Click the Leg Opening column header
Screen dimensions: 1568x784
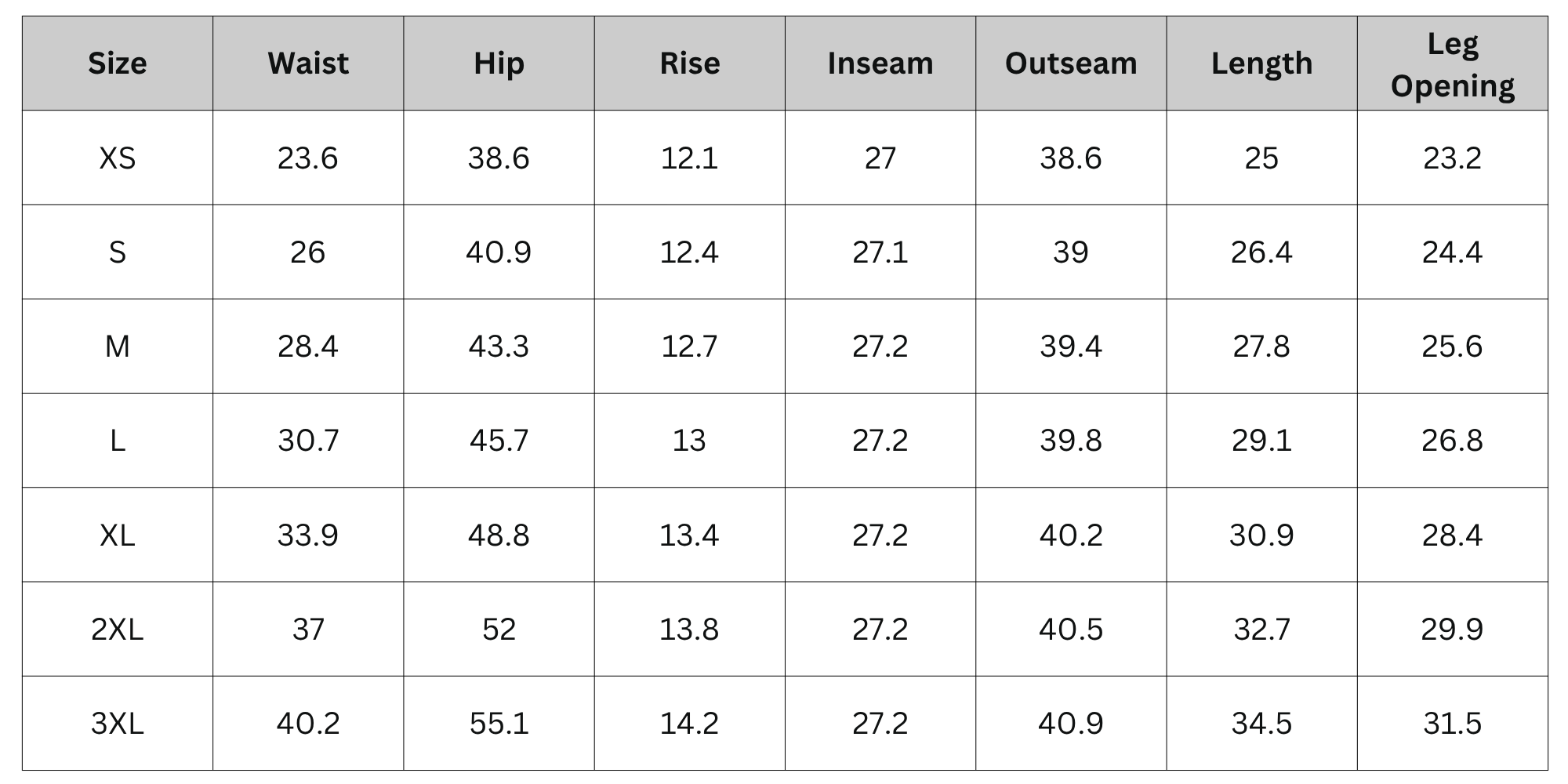coord(1453,64)
